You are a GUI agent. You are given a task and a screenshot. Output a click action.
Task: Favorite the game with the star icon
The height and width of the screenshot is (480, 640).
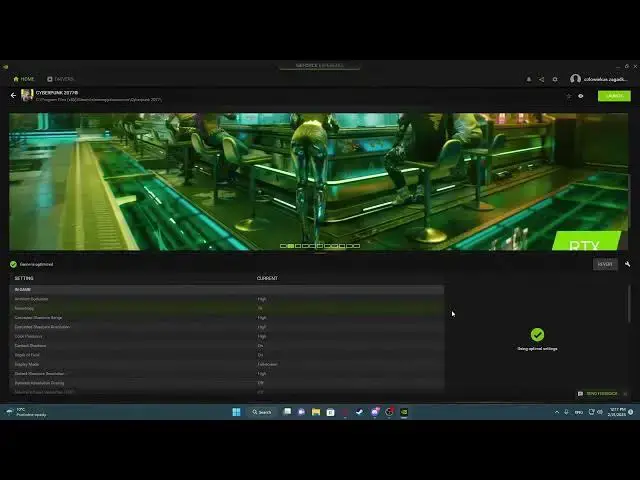click(568, 96)
